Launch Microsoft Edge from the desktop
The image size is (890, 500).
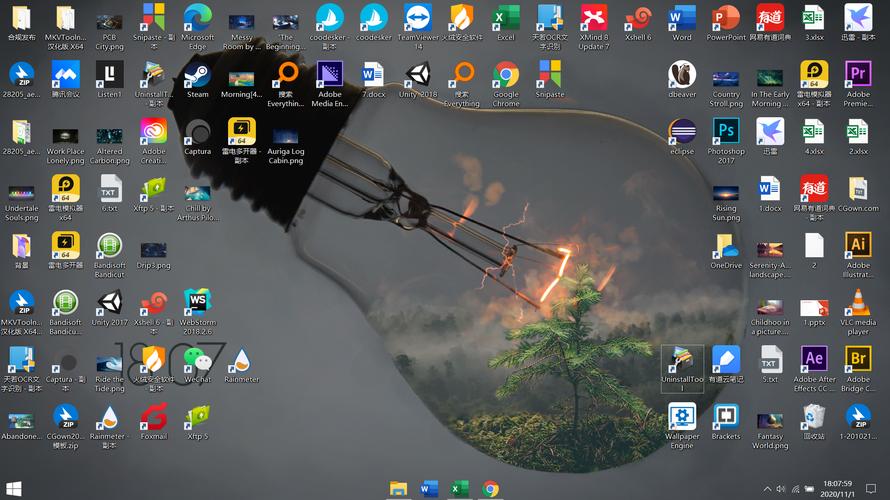tap(197, 19)
